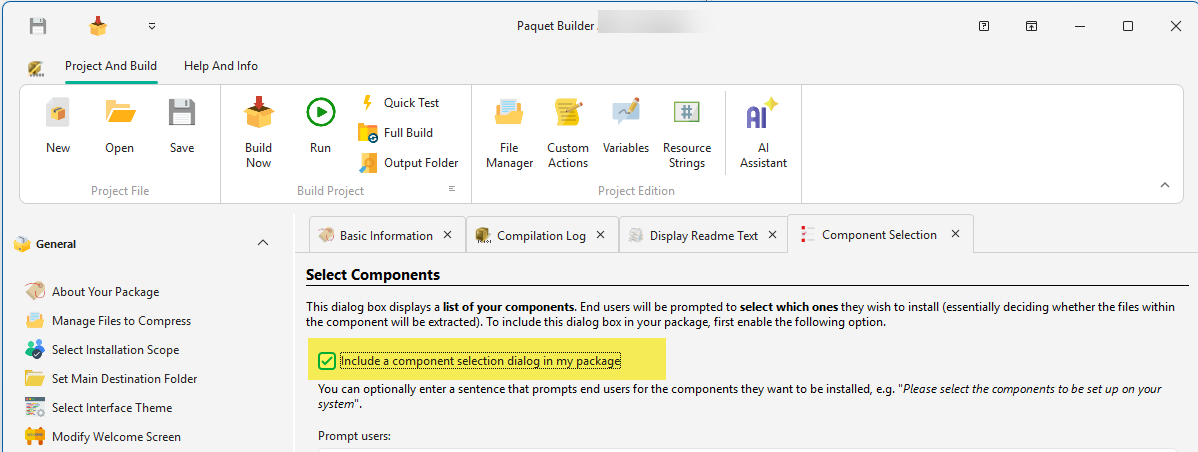The image size is (1198, 452).
Task: Open Custom Actions editor
Action: click(x=568, y=133)
